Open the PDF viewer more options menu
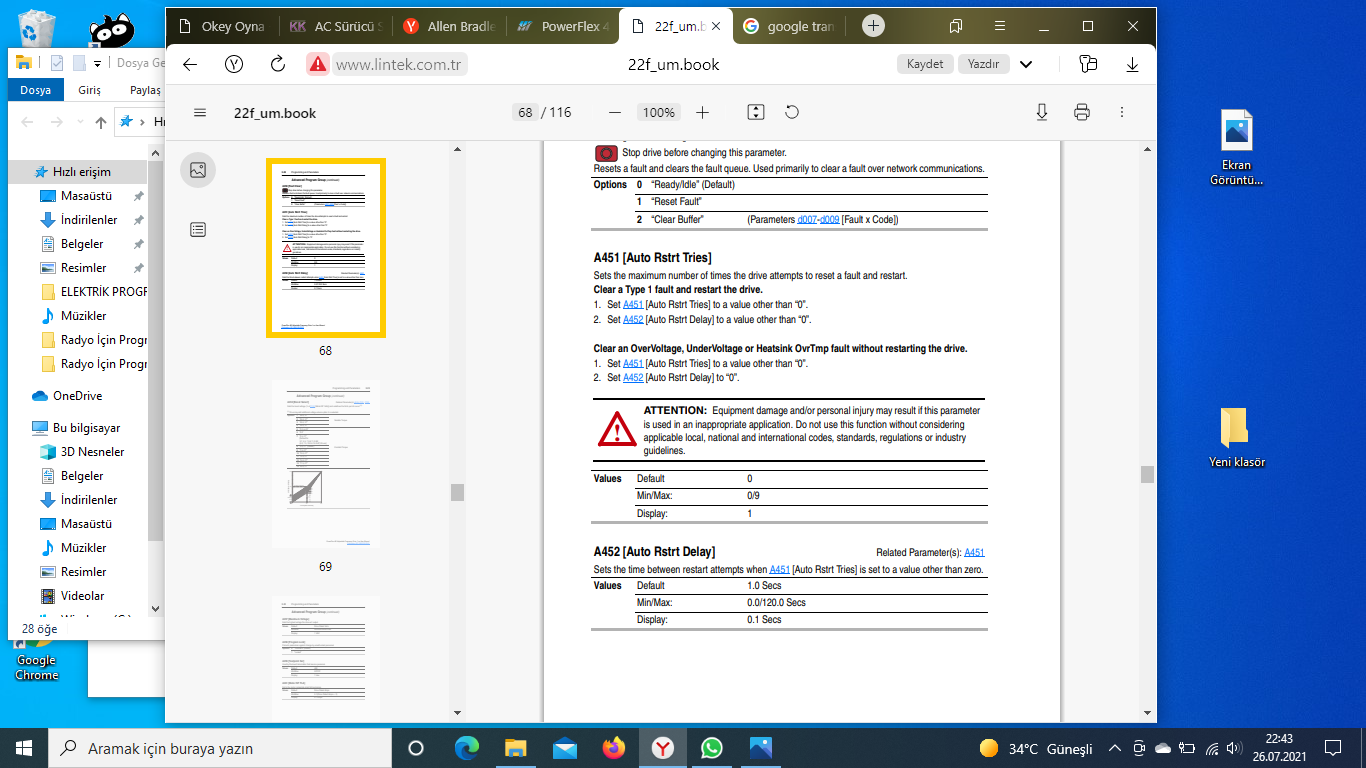Screen dimensions: 1366x768 tap(1122, 113)
